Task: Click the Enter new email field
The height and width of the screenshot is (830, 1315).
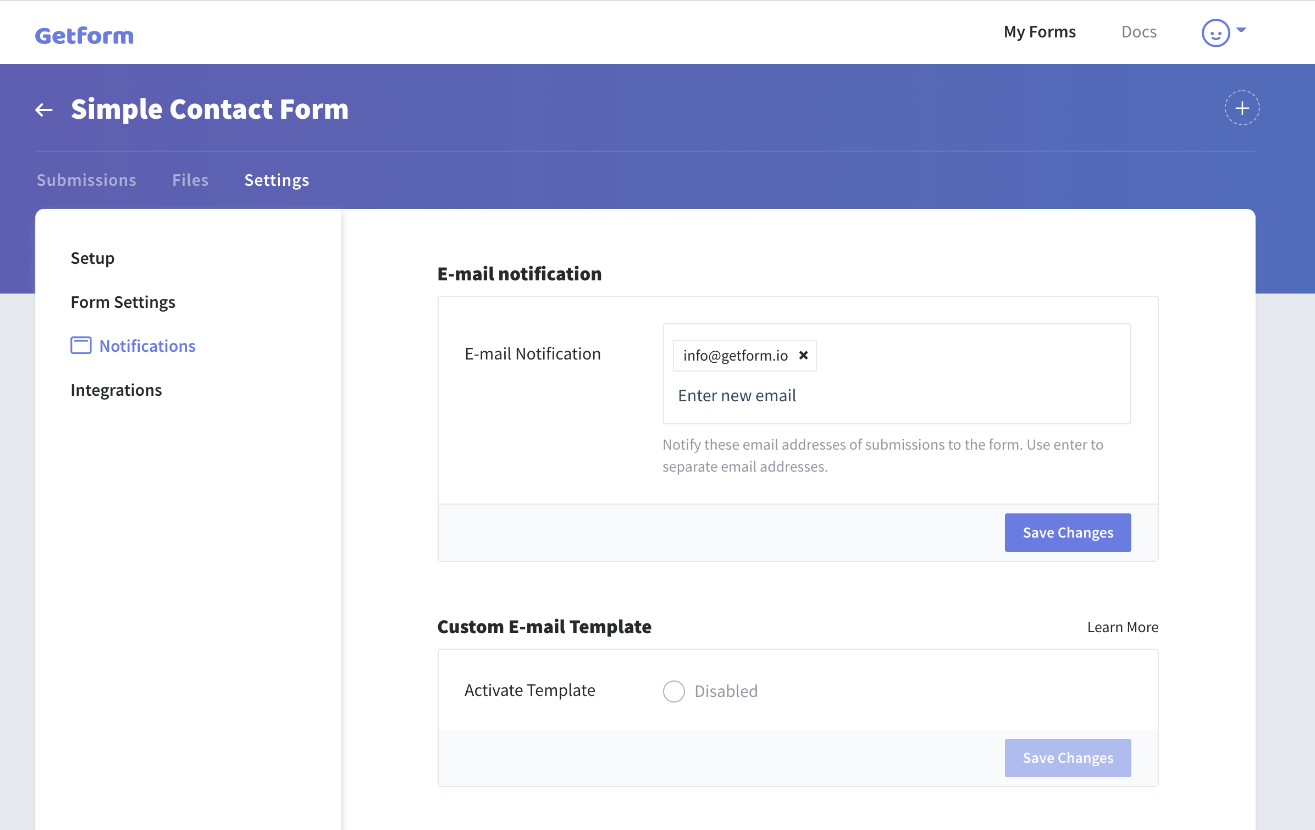Action: (x=897, y=396)
